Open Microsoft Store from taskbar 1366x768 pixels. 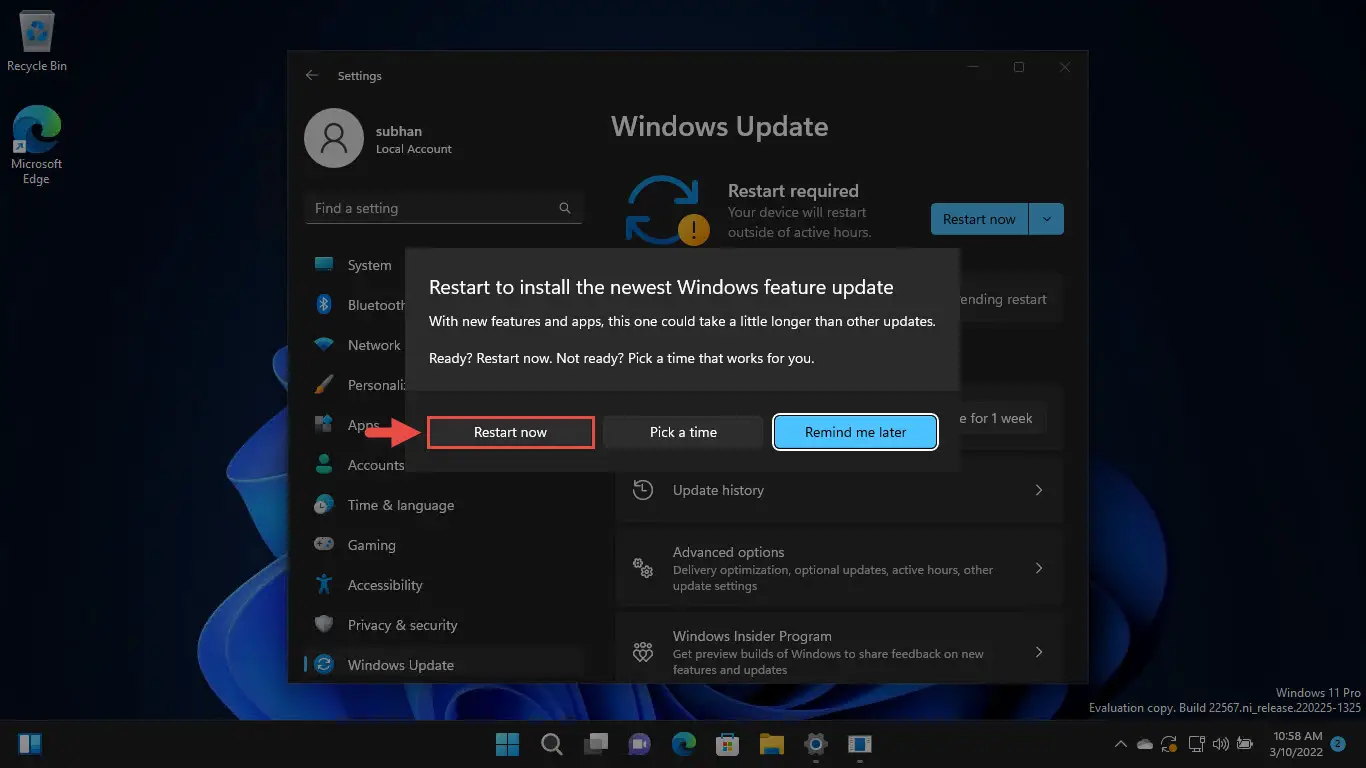point(727,744)
